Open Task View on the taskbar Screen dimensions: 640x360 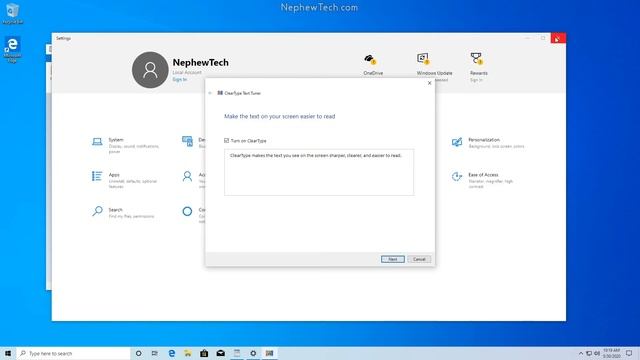click(155, 353)
